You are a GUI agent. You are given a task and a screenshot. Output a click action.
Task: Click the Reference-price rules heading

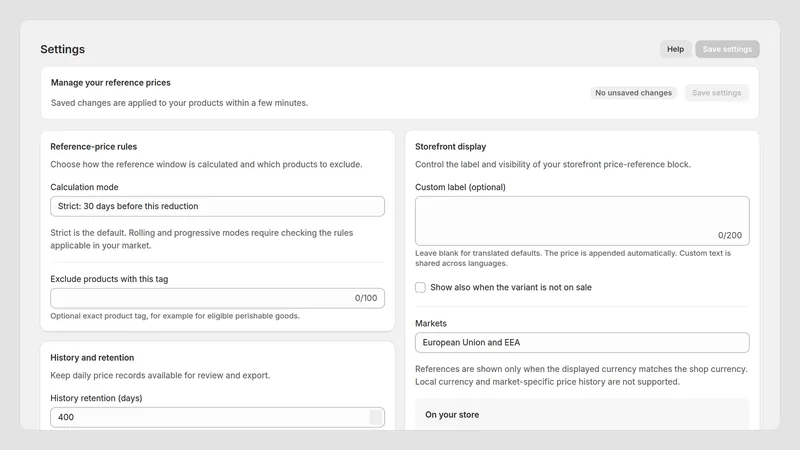(x=93, y=146)
